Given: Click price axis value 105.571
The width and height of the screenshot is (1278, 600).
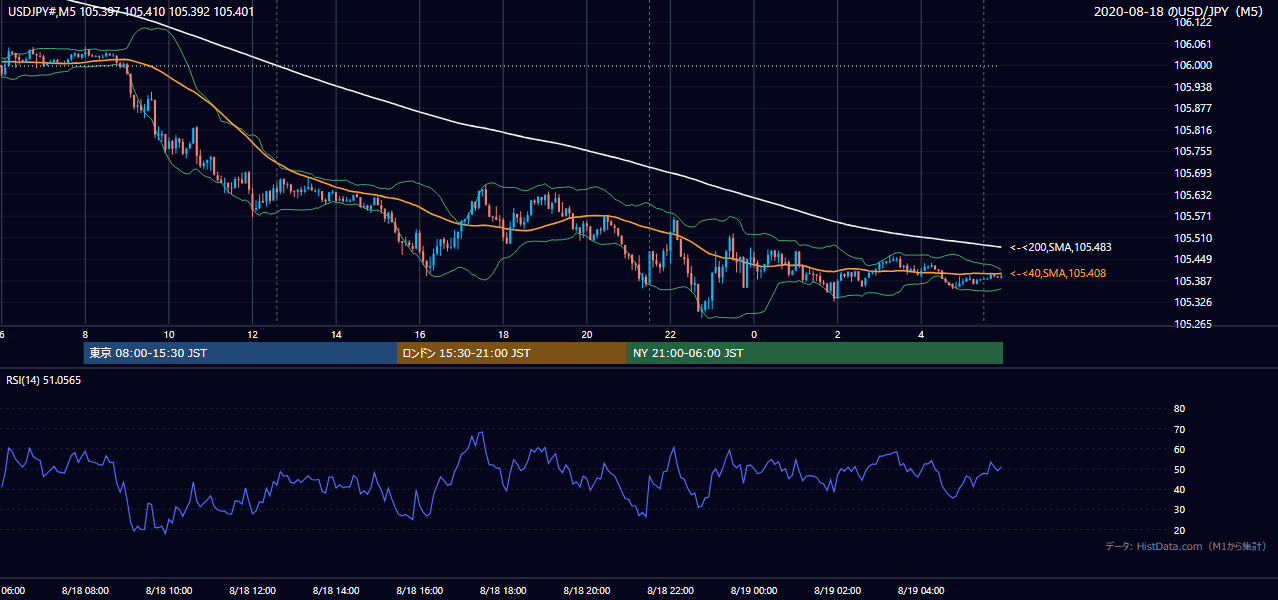Looking at the screenshot, I should click(x=1193, y=216).
